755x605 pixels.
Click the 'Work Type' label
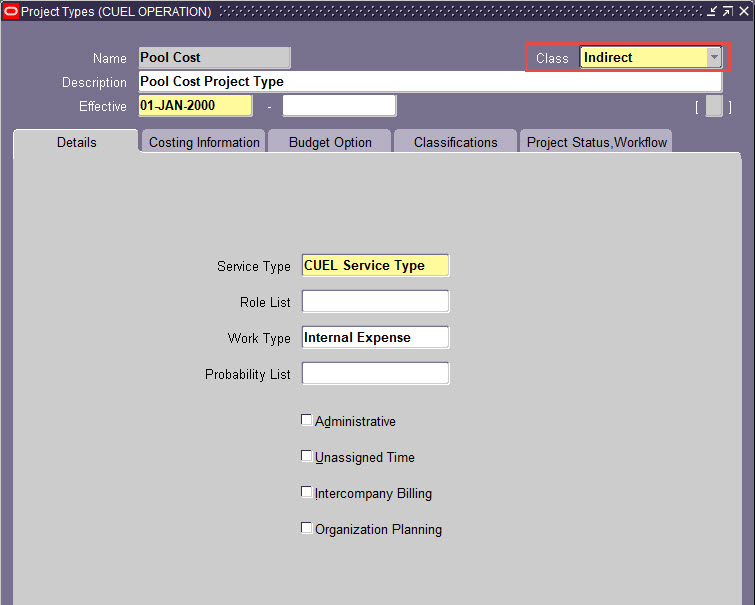pos(259,338)
